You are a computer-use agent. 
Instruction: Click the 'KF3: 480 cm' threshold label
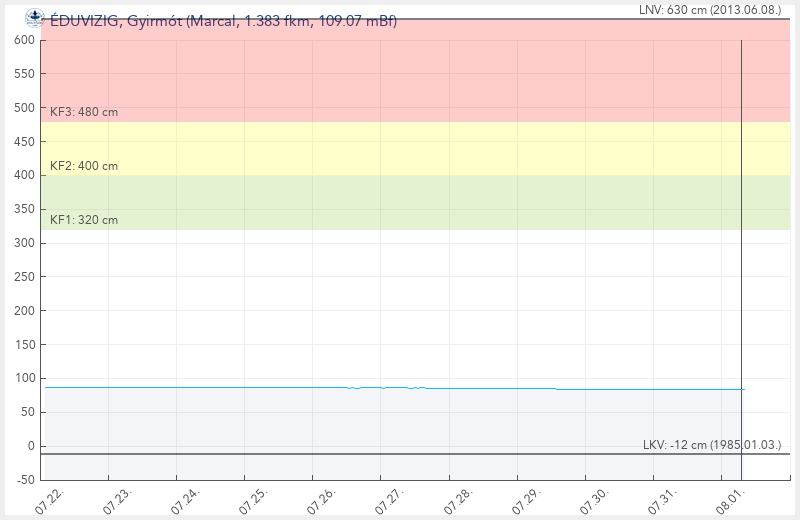[x=84, y=112]
